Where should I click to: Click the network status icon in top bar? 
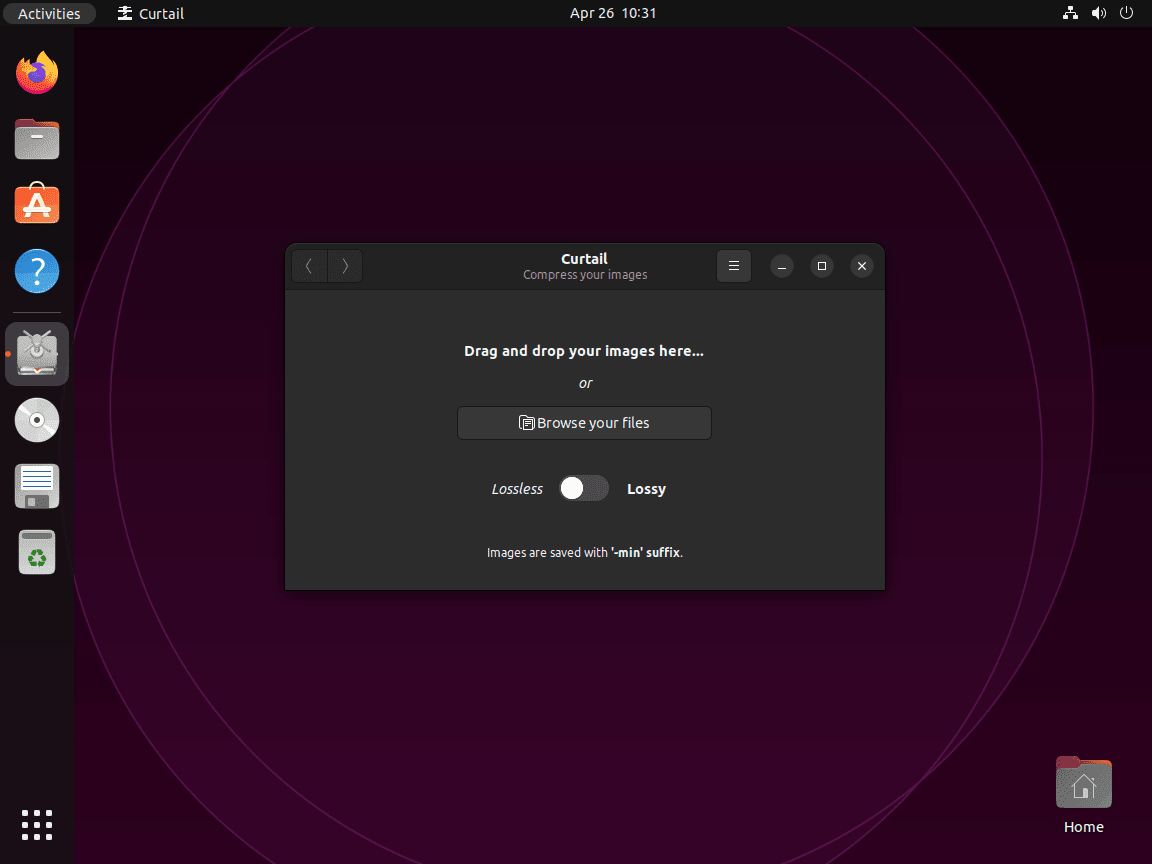click(x=1070, y=13)
